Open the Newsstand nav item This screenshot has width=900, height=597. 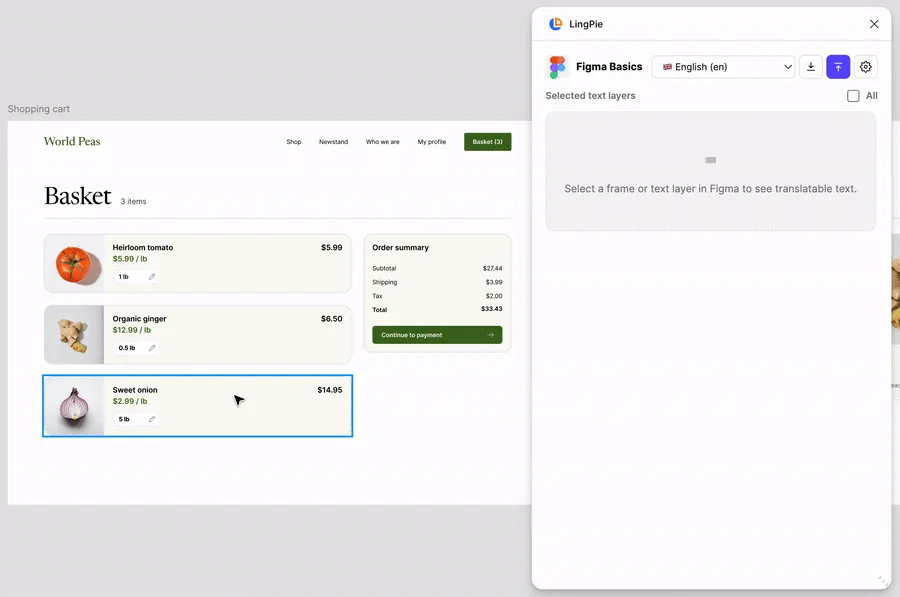tap(333, 142)
